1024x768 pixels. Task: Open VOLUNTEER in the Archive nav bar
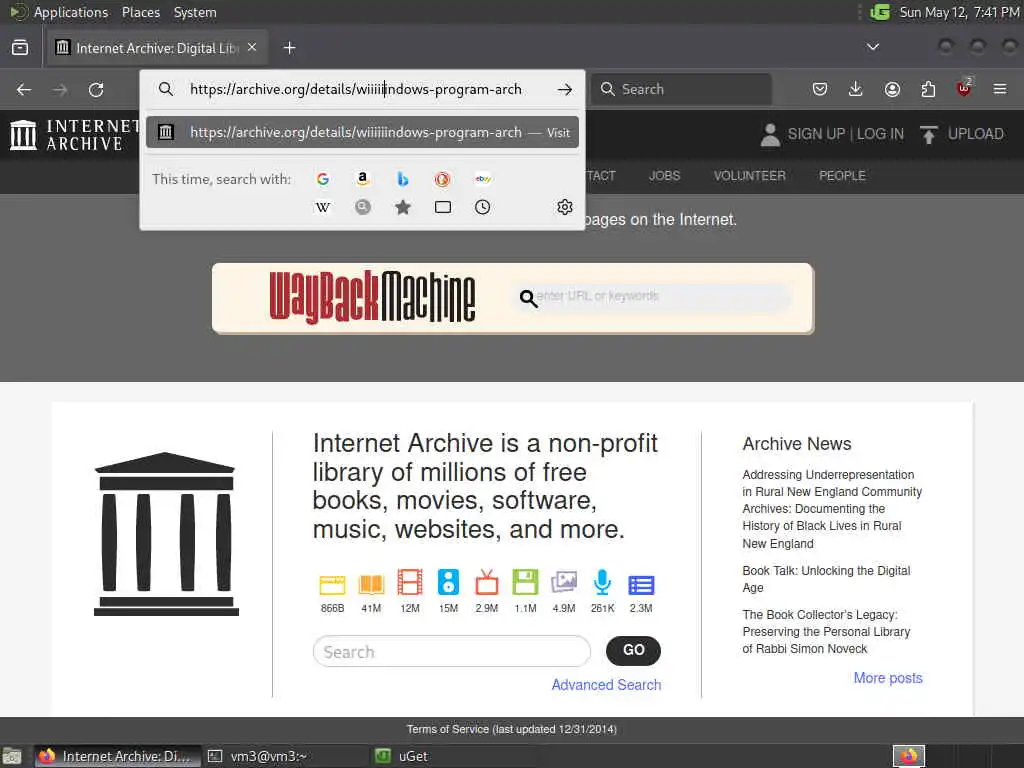[x=749, y=176]
